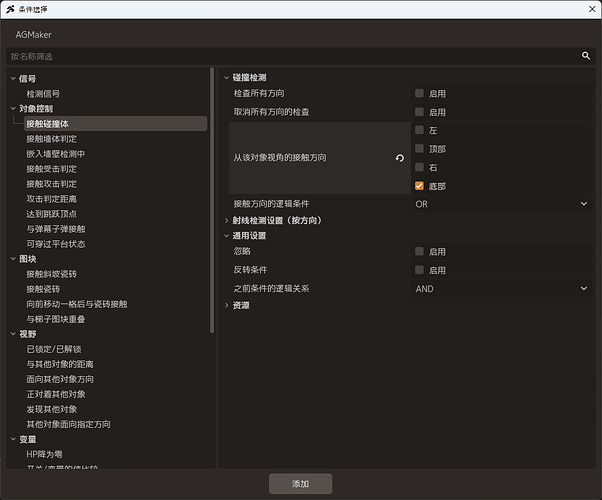Select HP降为零 in the tree
The image size is (602, 500).
click(x=44, y=454)
